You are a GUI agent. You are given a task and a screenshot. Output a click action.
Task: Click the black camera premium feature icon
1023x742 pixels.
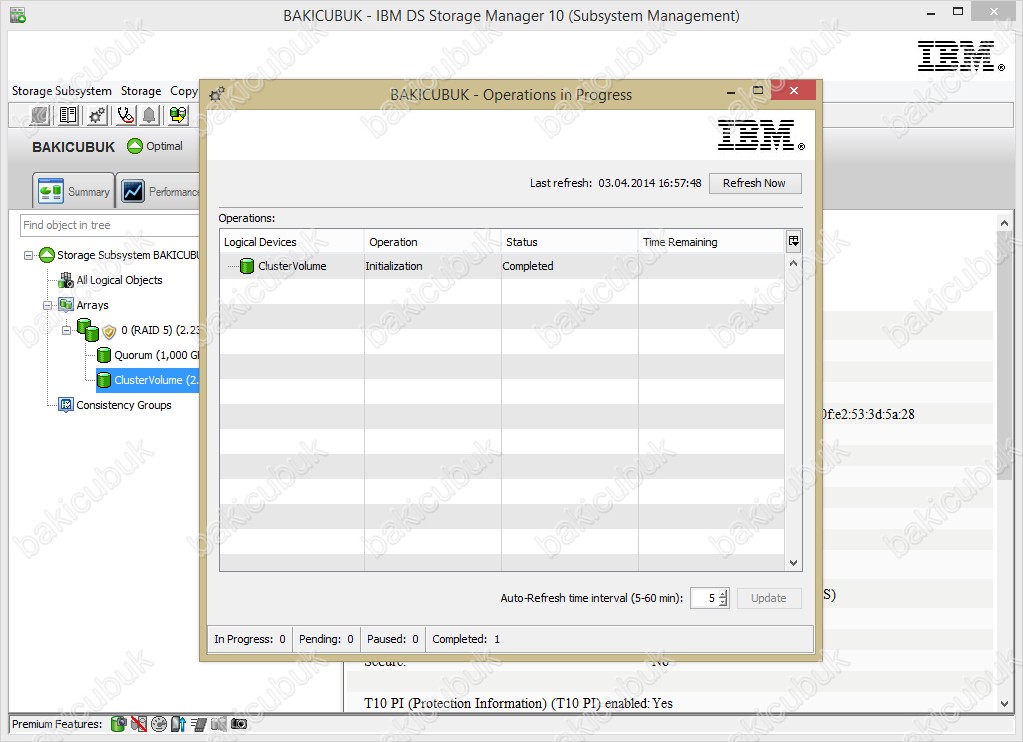(239, 724)
